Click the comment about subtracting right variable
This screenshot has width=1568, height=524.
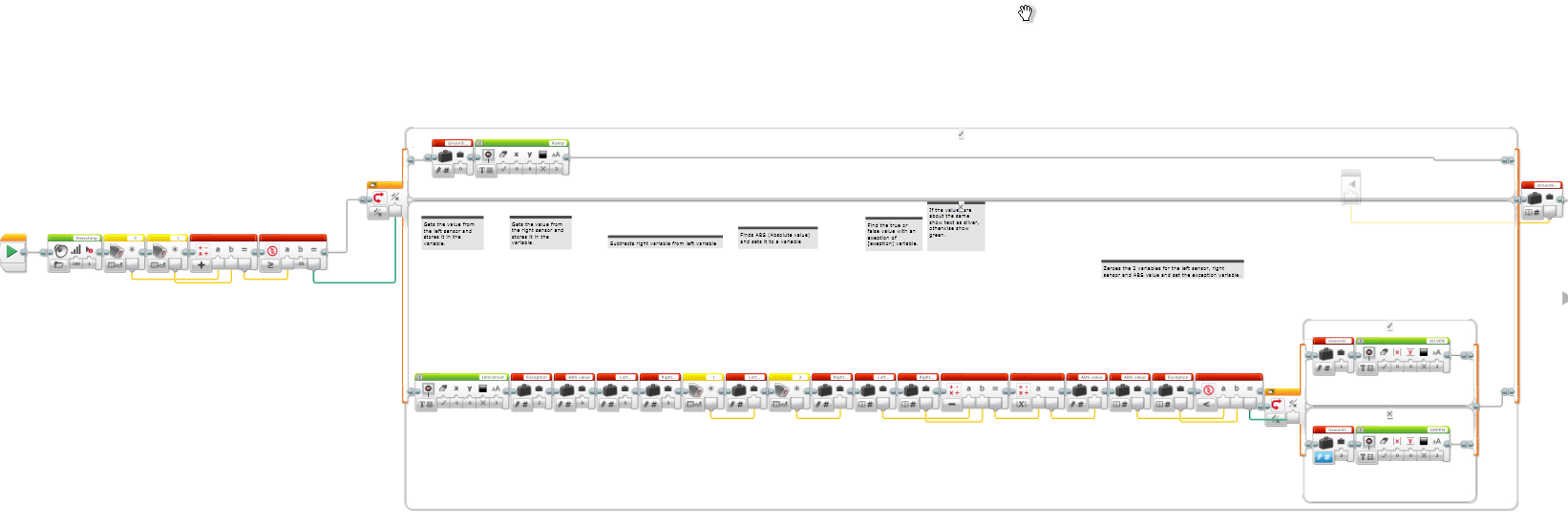click(x=664, y=242)
